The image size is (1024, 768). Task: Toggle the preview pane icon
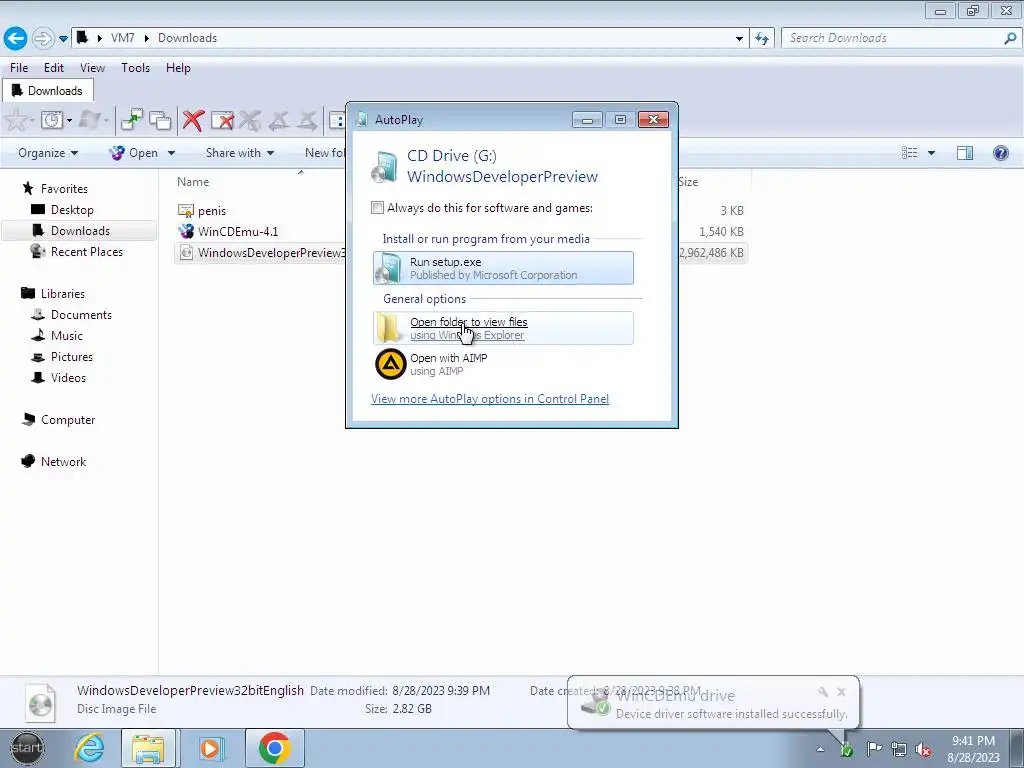(x=965, y=153)
